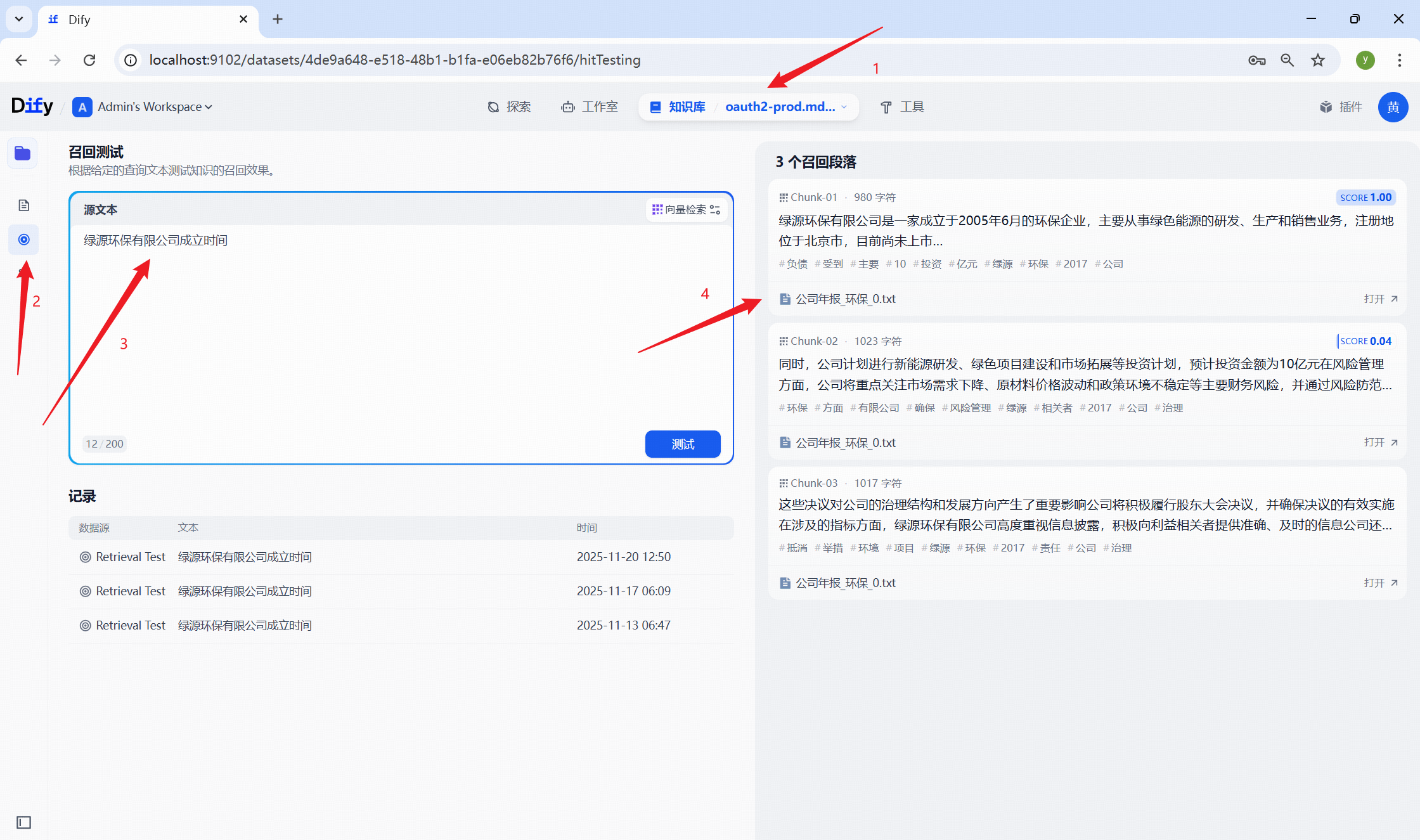1420x840 pixels.
Task: Open 向量检索 retrieval settings
Action: [x=686, y=209]
